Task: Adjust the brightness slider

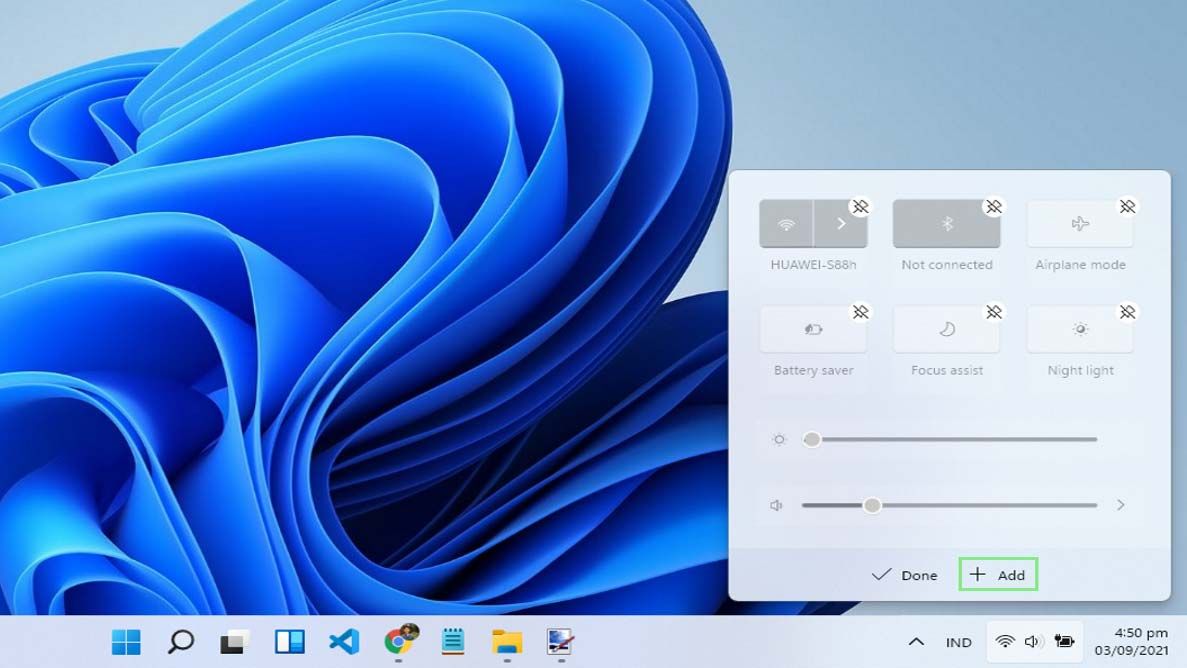Action: tap(812, 438)
